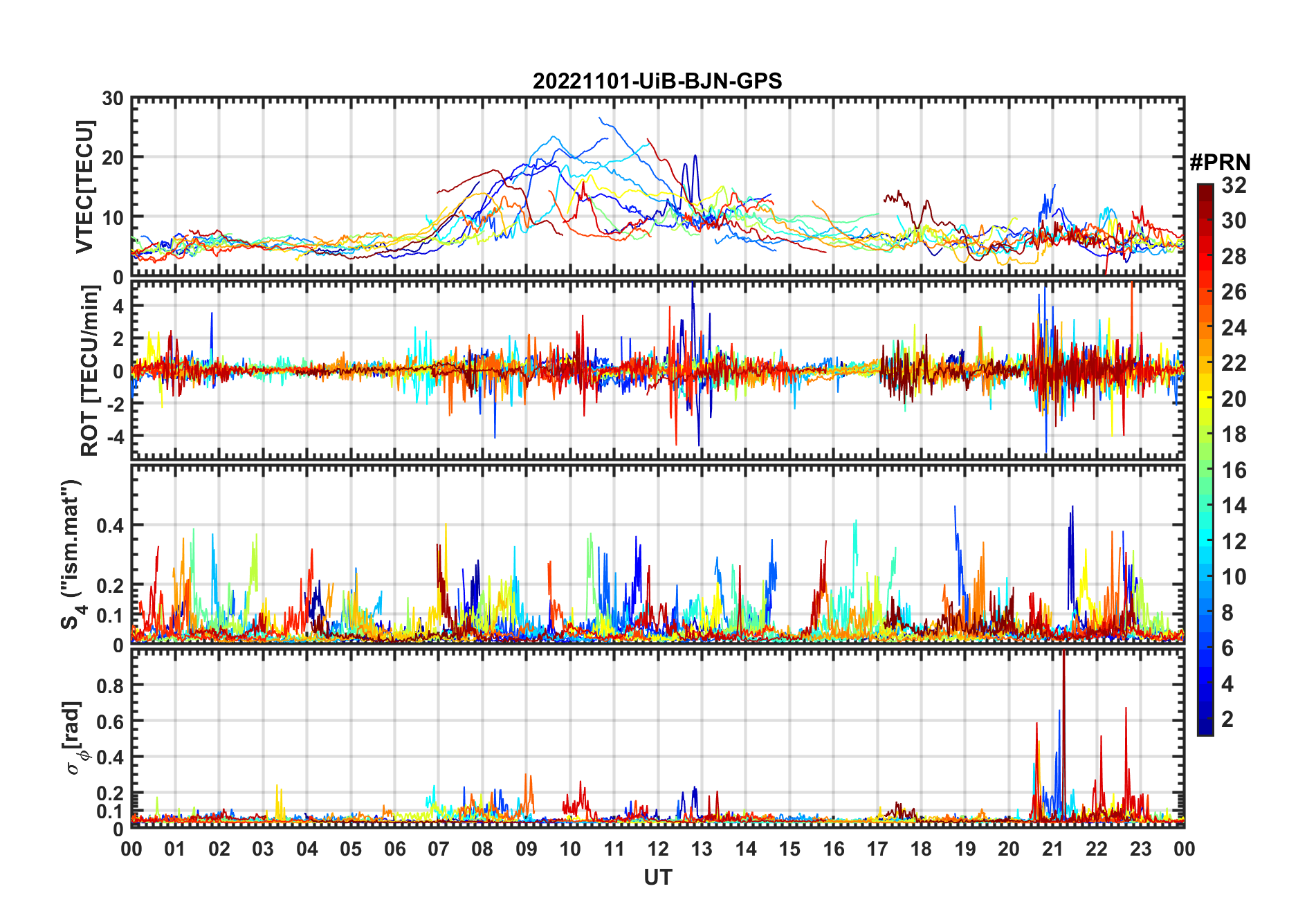
Task: Click colorbar tick label 16
Action: coord(1234,470)
